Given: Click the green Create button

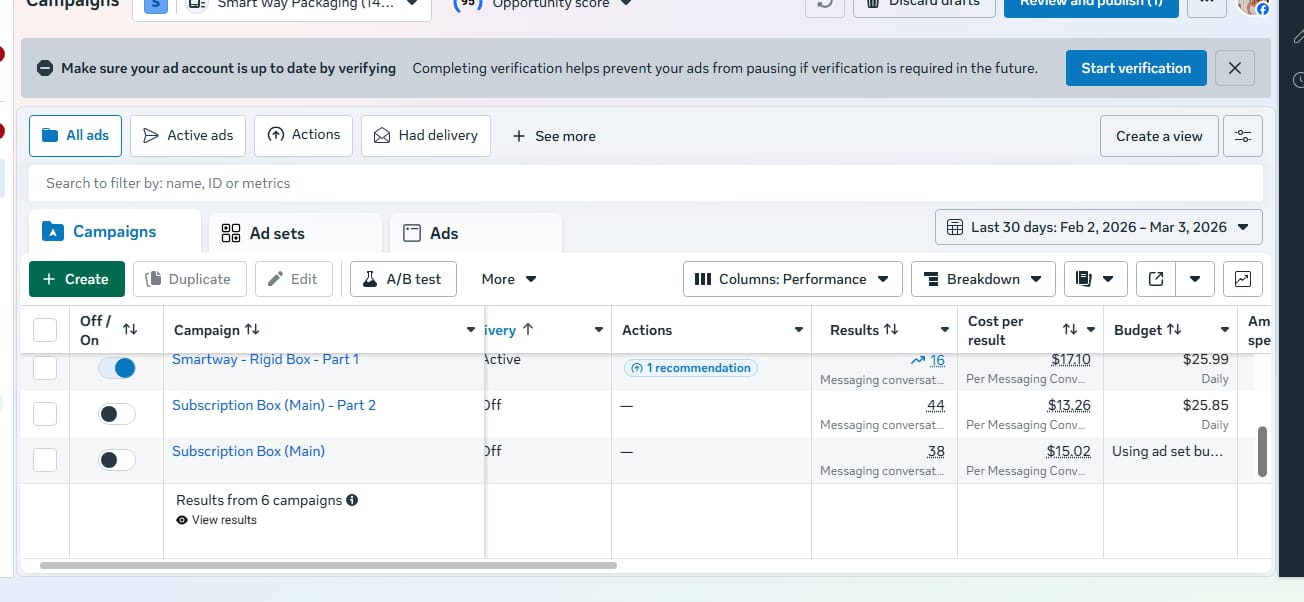Looking at the screenshot, I should tap(76, 279).
